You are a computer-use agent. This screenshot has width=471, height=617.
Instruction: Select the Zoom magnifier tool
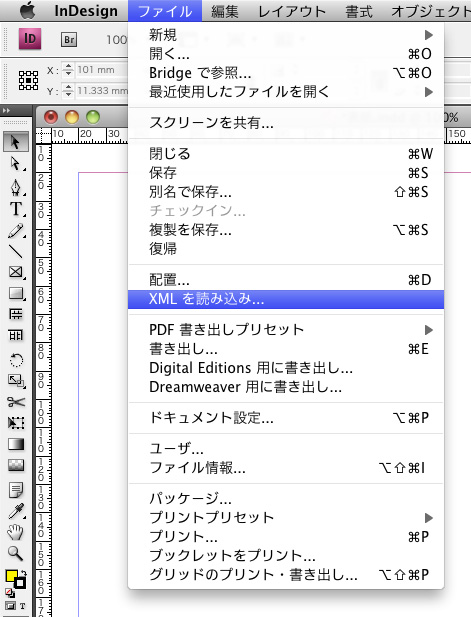click(x=16, y=554)
